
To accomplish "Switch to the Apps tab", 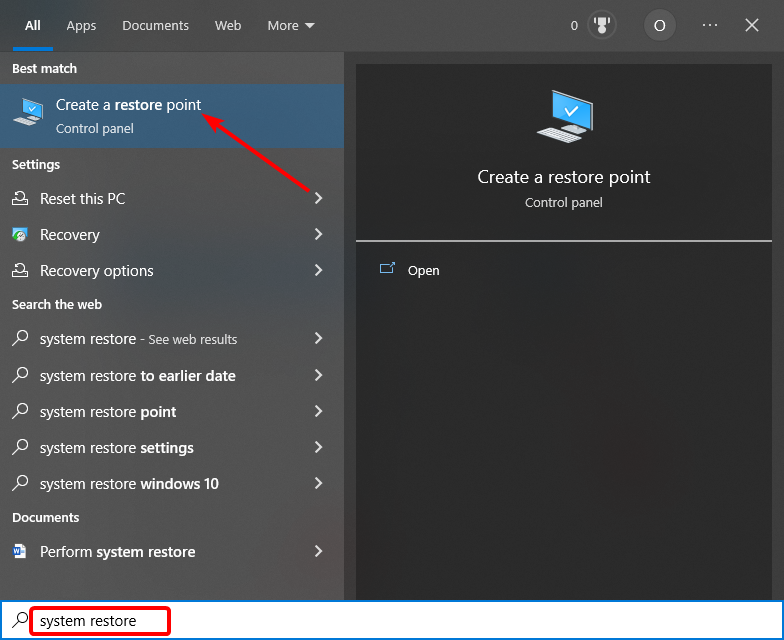I will pyautogui.click(x=81, y=26).
